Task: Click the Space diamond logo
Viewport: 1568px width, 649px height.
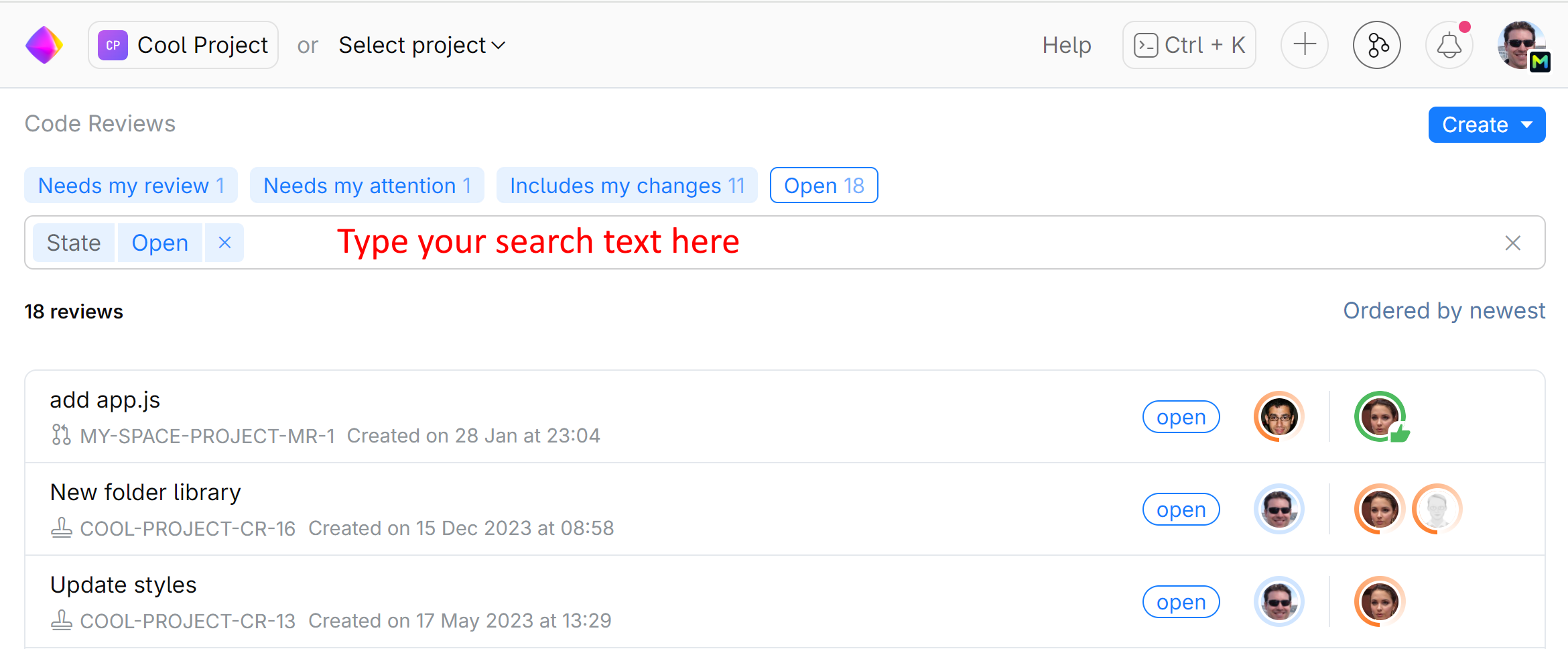Action: pyautogui.click(x=44, y=44)
